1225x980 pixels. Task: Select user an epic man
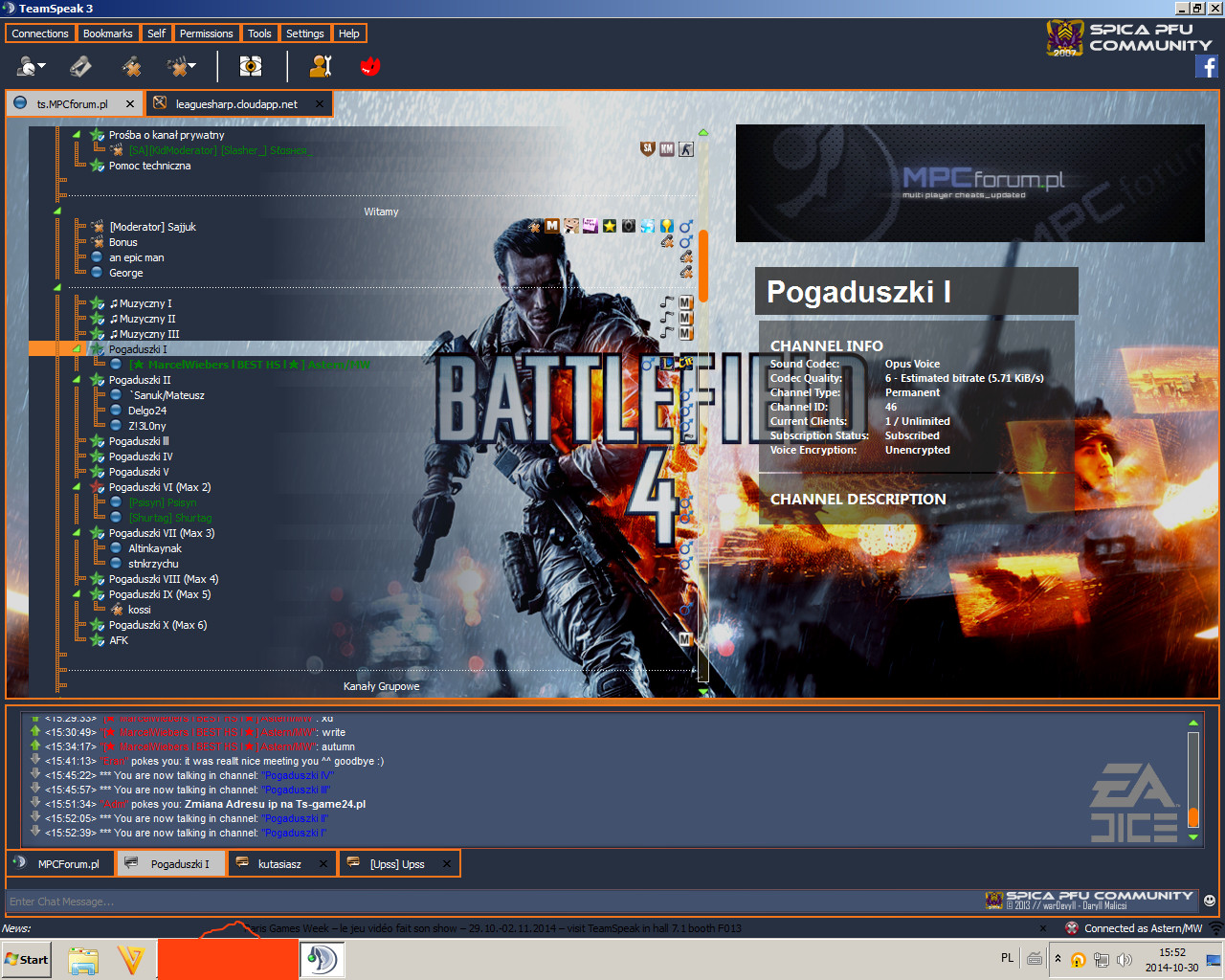click(x=136, y=257)
